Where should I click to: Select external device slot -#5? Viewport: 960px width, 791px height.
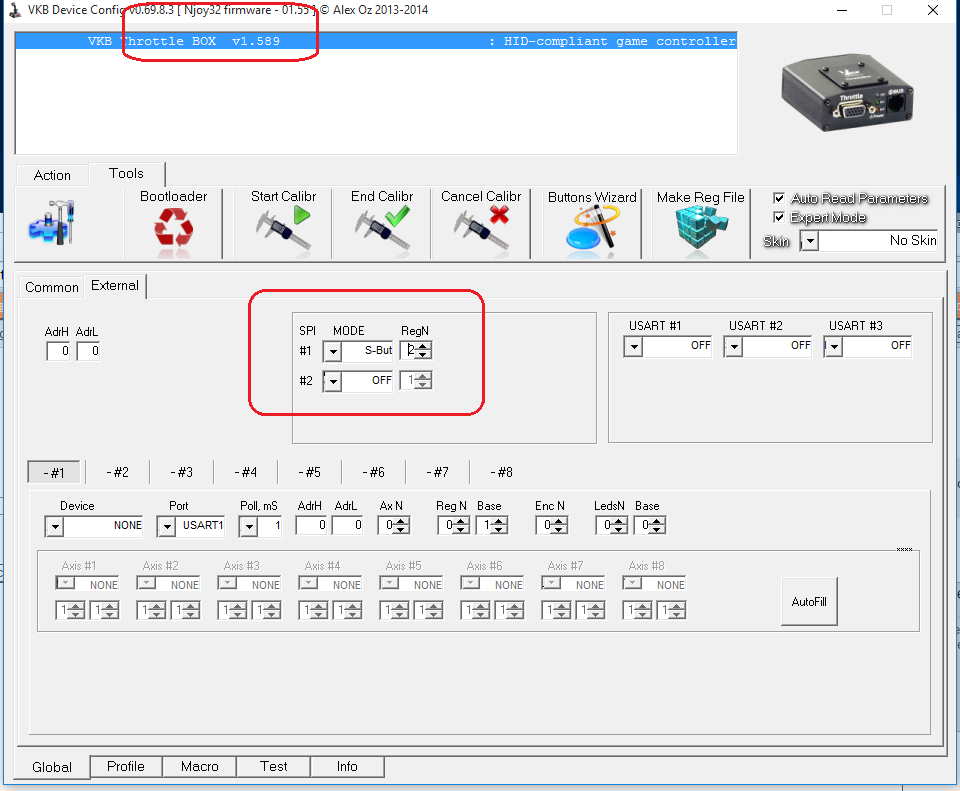309,472
